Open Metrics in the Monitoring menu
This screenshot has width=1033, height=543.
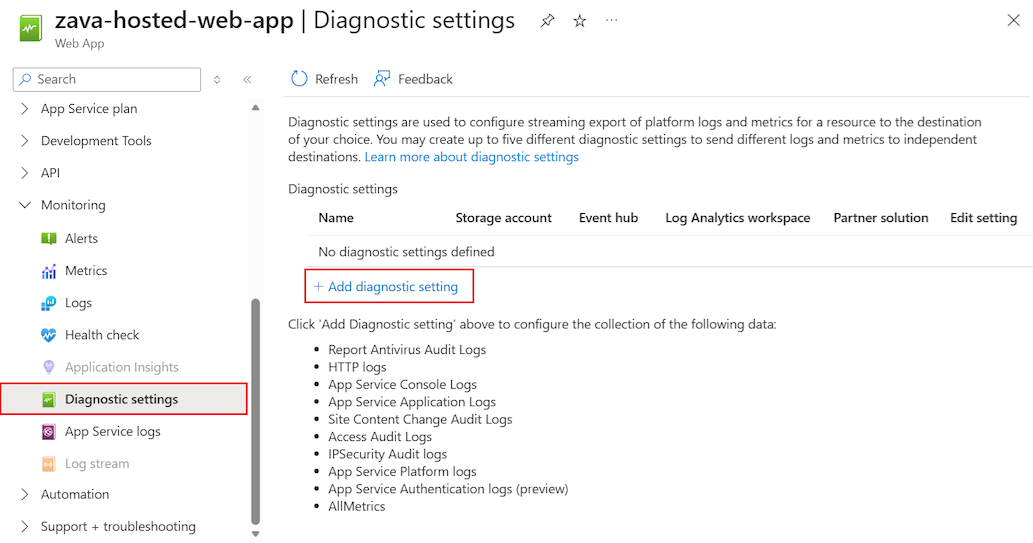(x=86, y=271)
